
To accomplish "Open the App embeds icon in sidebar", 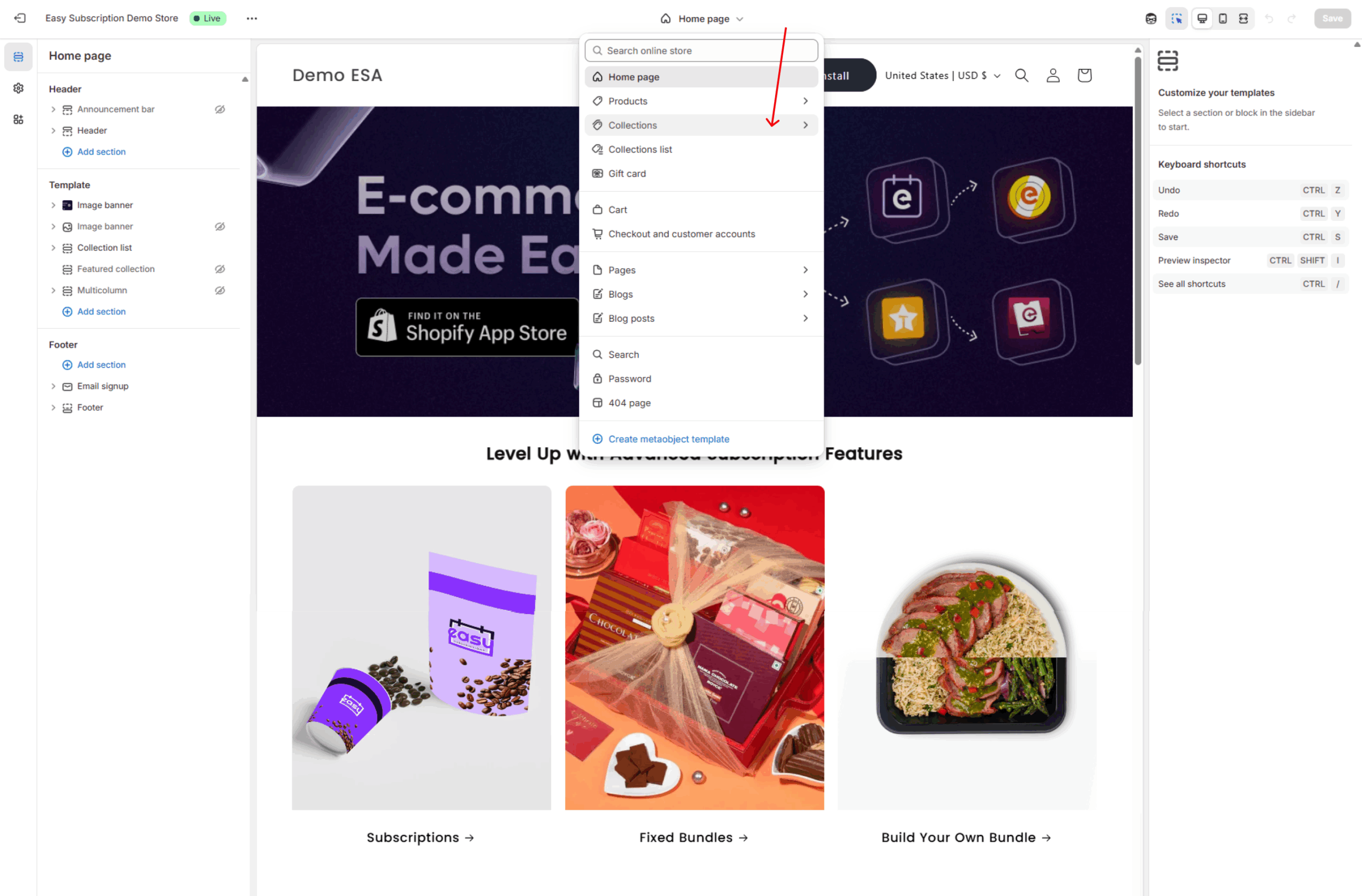I will (x=18, y=119).
